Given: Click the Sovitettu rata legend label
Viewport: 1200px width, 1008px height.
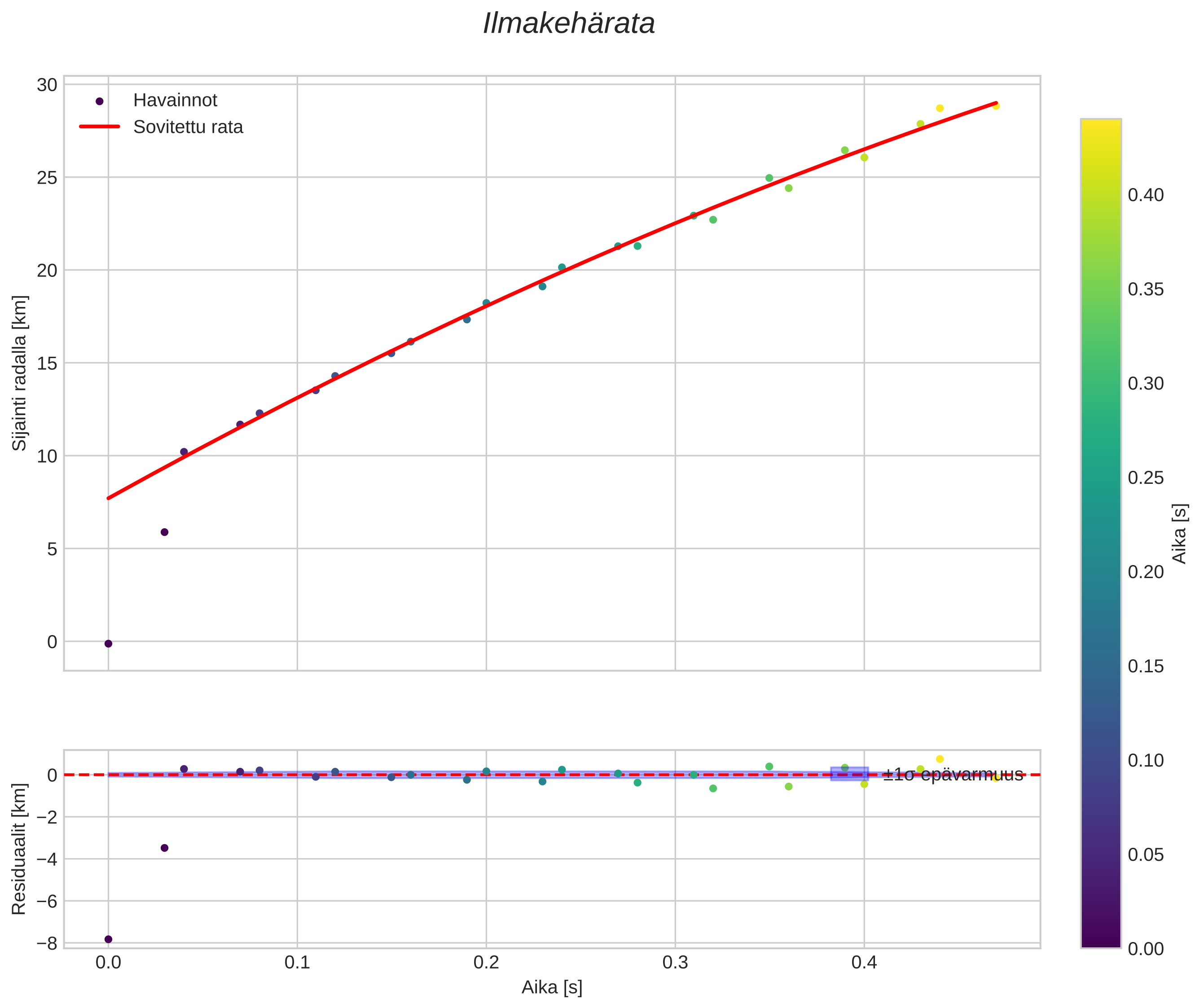Looking at the screenshot, I should coord(188,127).
